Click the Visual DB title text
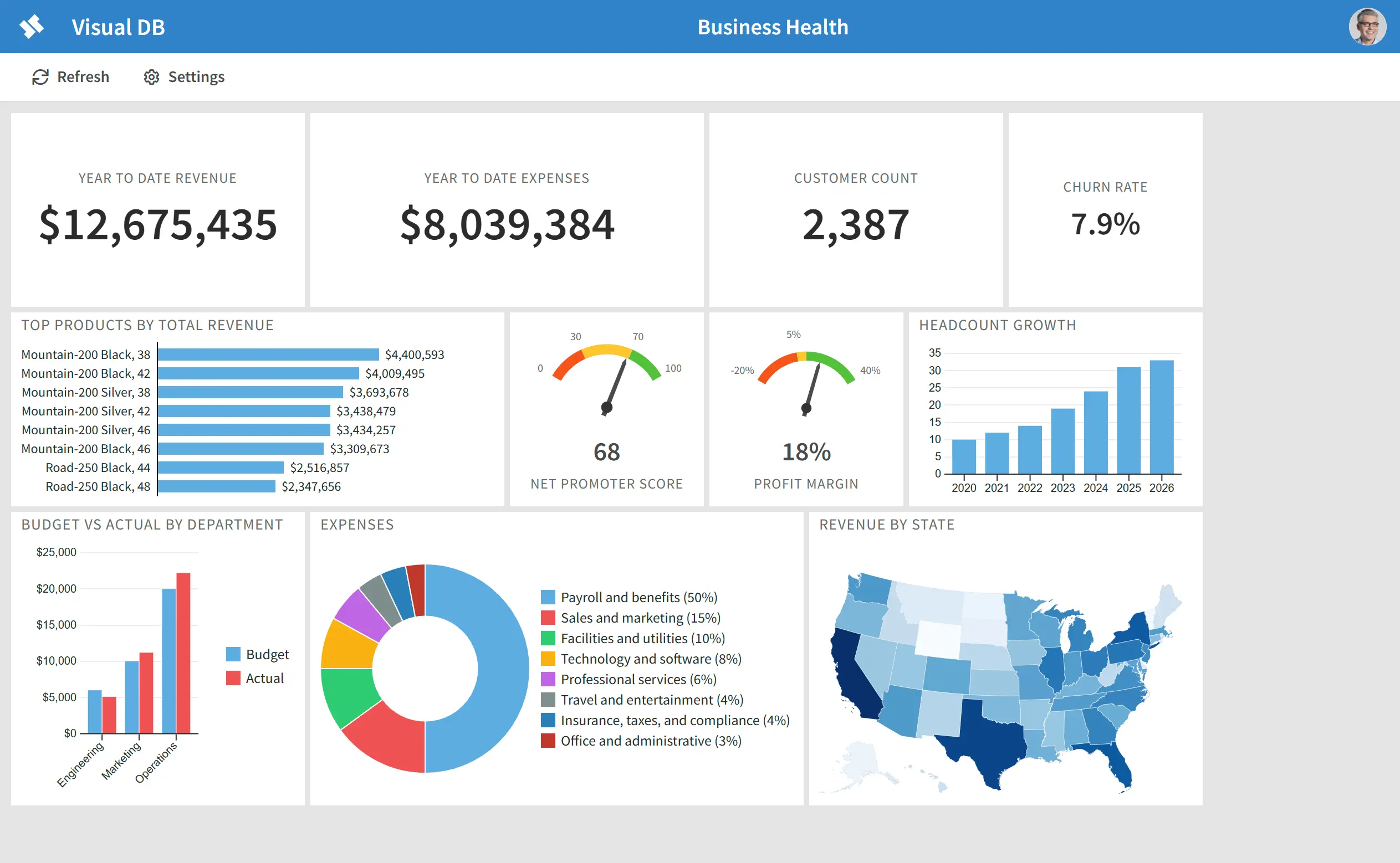1400x863 pixels. pyautogui.click(x=118, y=27)
